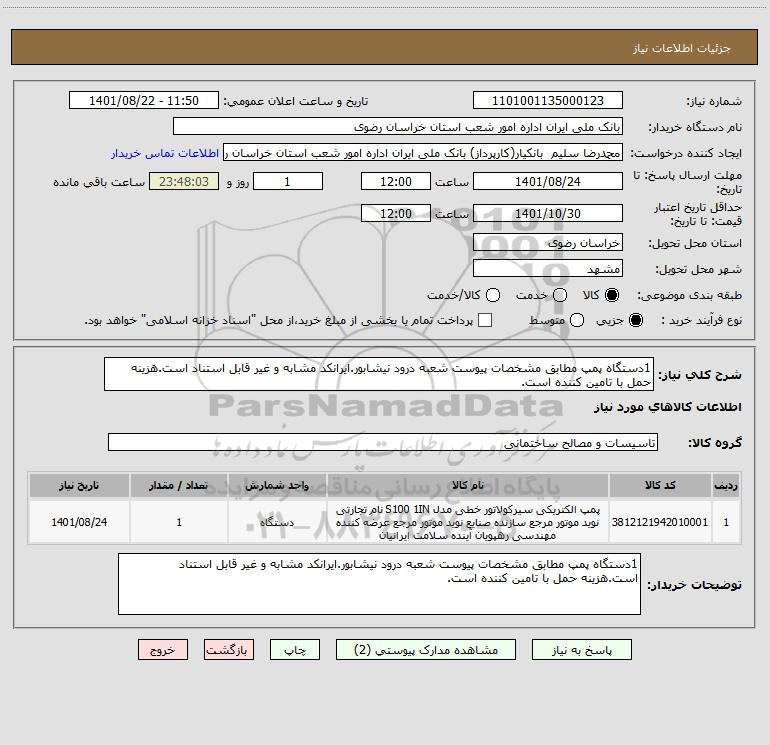Click the اطلاعات کالاهای مورد نیاز heading
The height and width of the screenshot is (745, 770).
tap(667, 407)
